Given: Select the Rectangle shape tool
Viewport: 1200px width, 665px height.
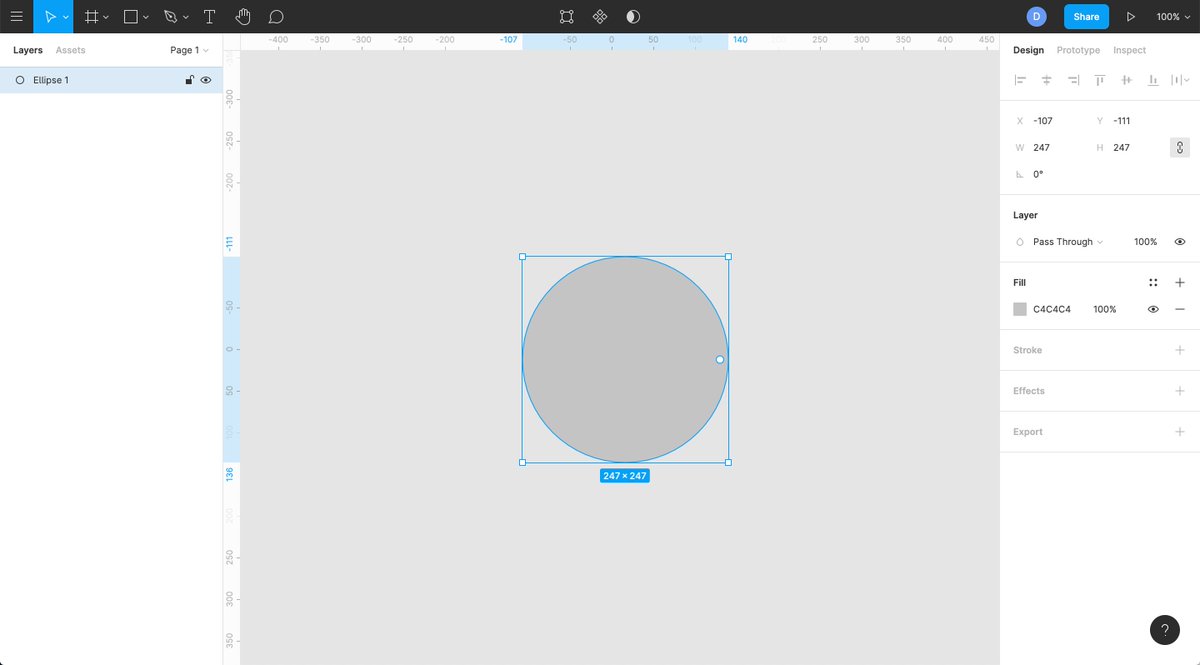Looking at the screenshot, I should coord(131,16).
